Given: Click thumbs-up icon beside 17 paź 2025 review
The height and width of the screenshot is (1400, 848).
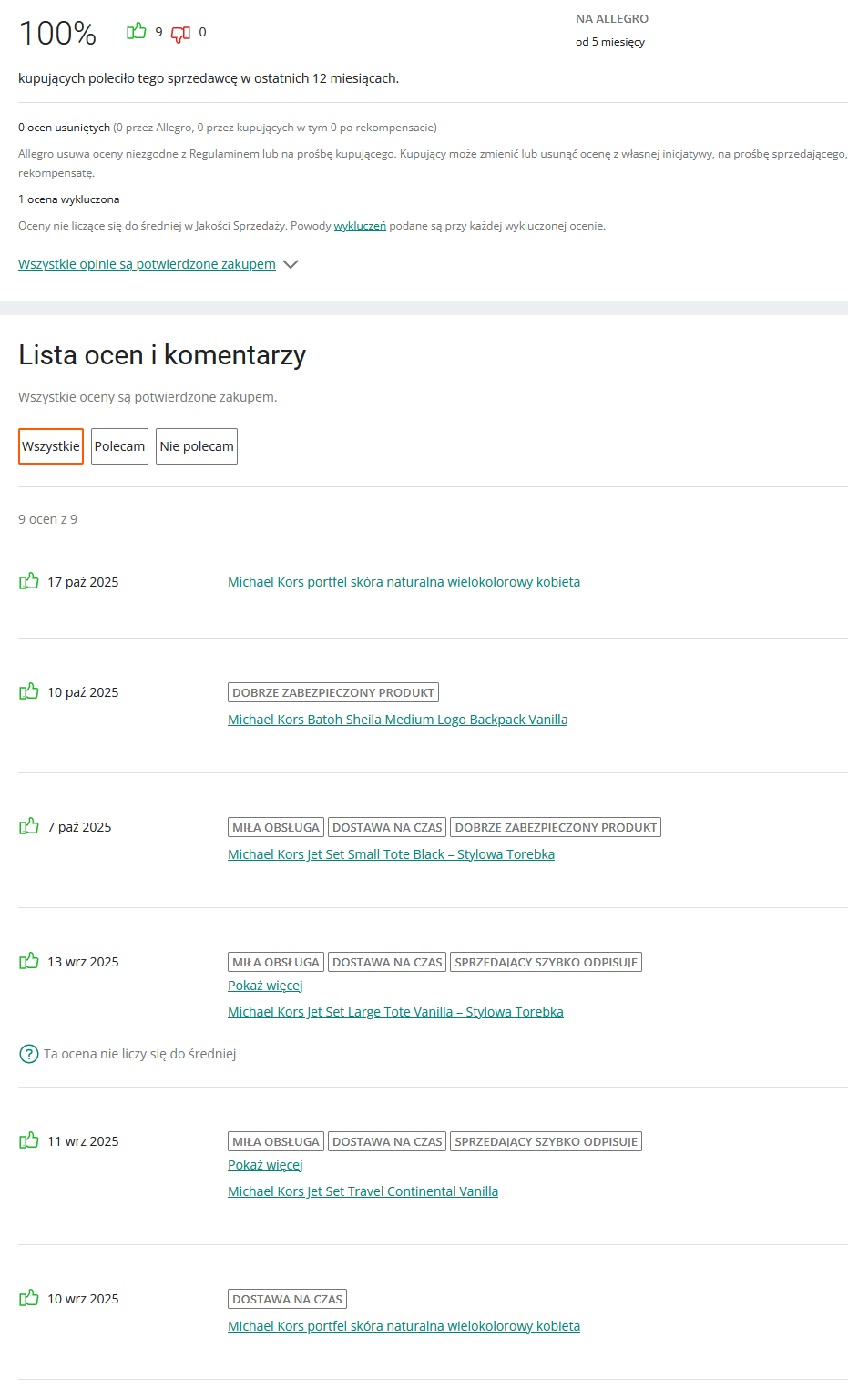Looking at the screenshot, I should (29, 581).
